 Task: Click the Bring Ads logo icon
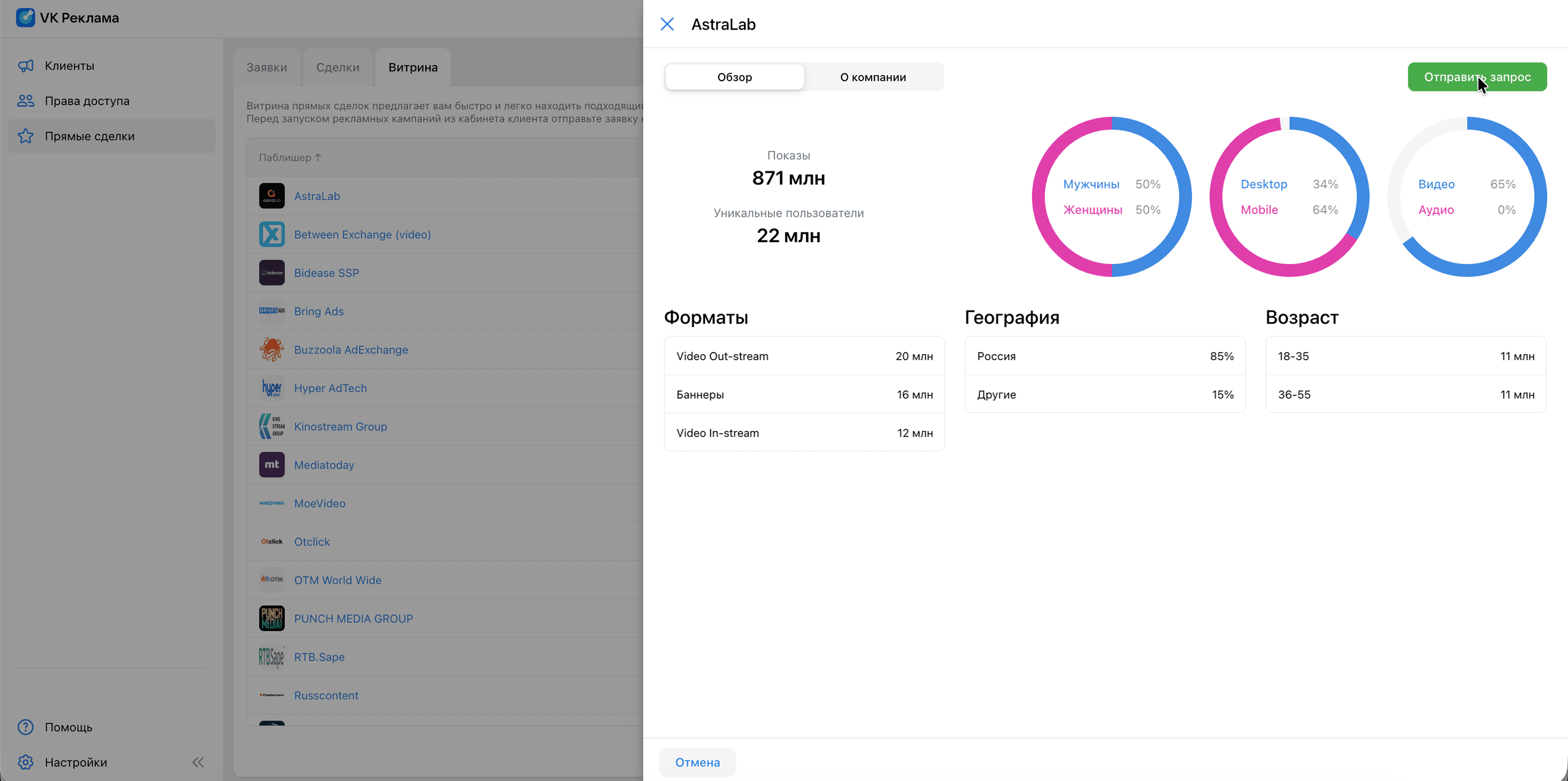point(272,311)
